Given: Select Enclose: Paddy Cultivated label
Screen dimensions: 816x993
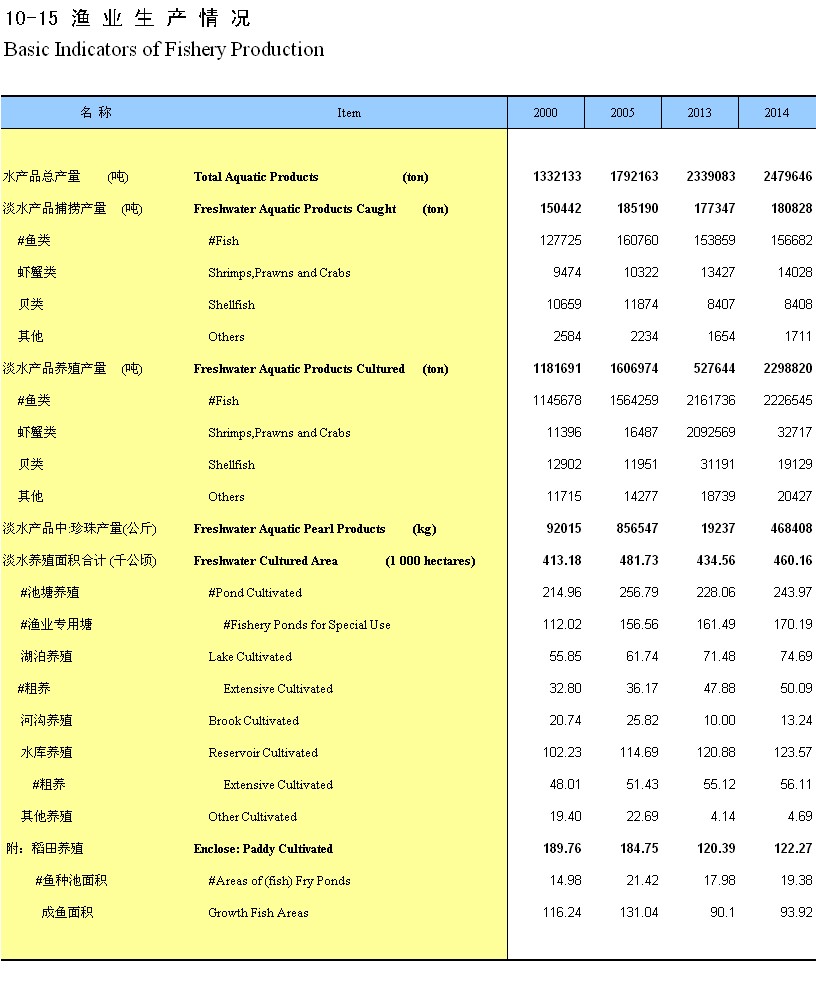Looking at the screenshot, I should tap(263, 849).
